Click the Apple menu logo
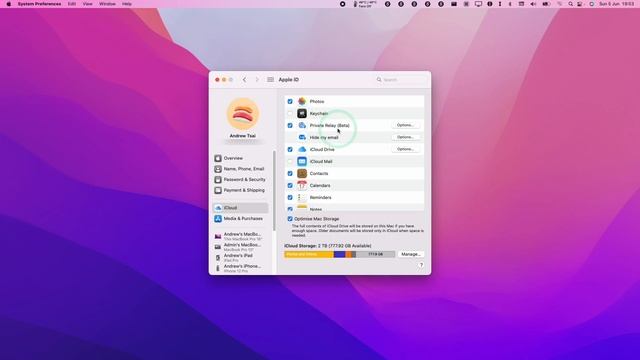 click(9, 4)
